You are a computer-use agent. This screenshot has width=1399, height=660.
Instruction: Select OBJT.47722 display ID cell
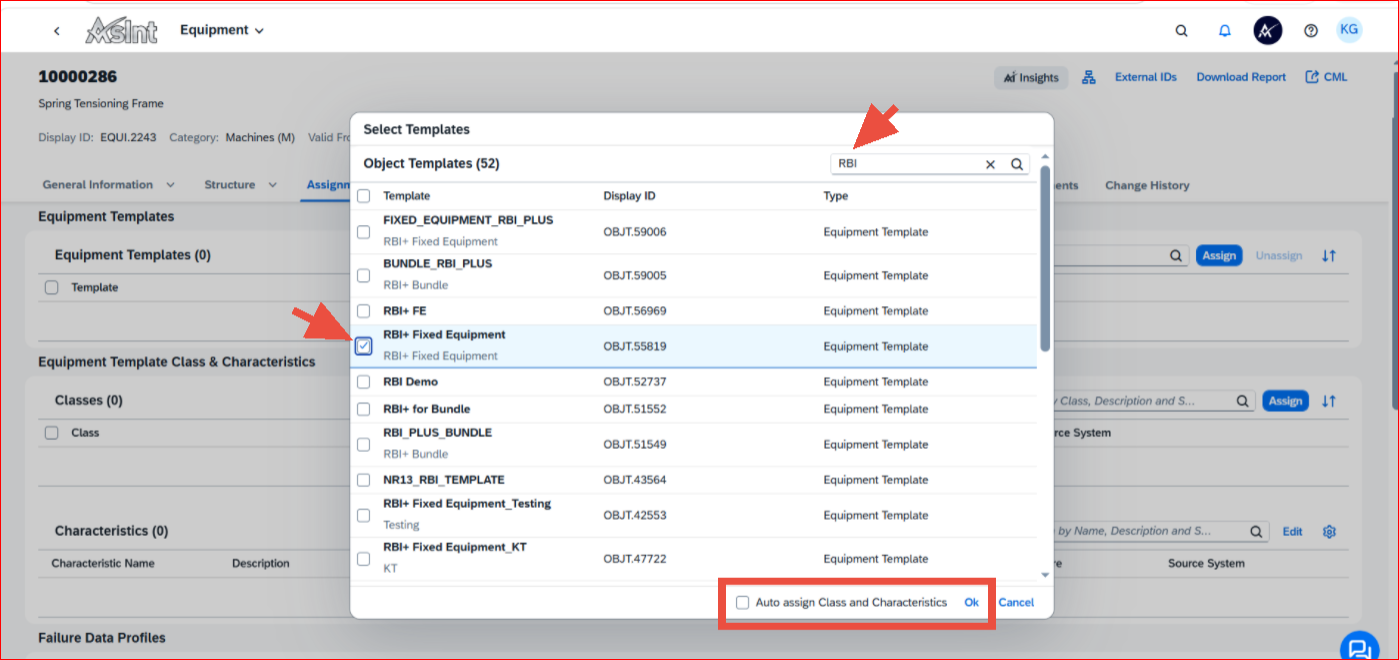(635, 559)
